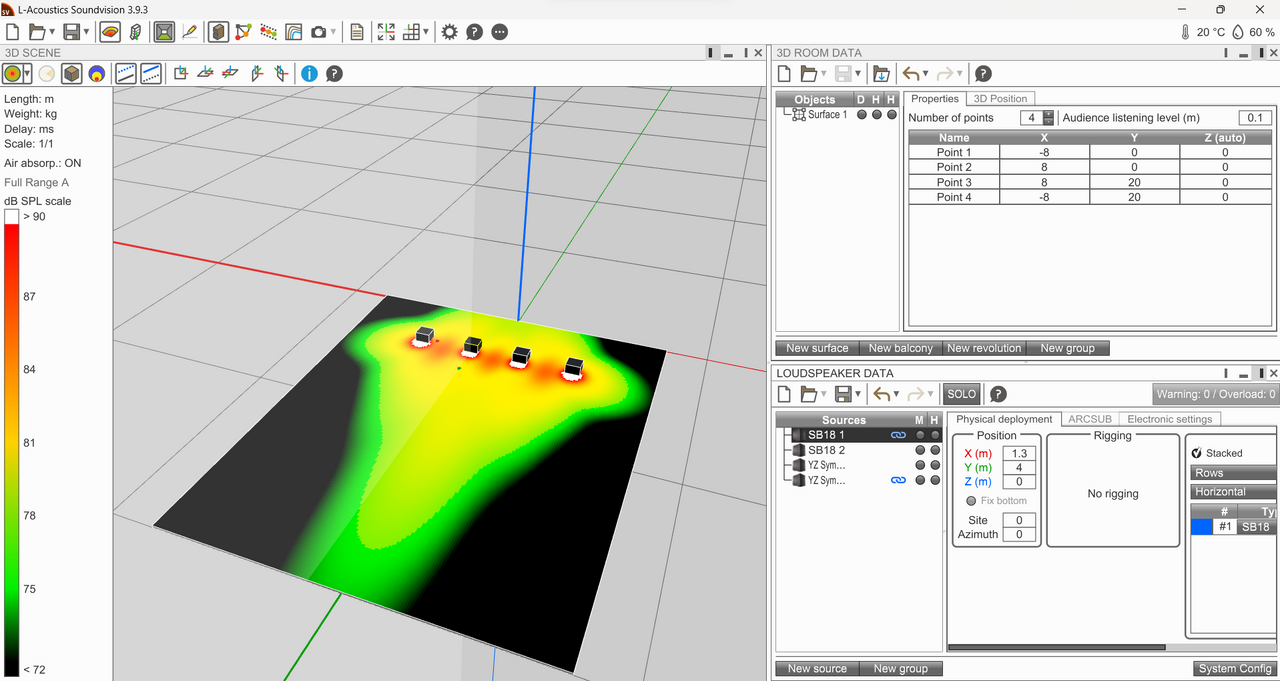1280x681 pixels.
Task: Toggle the loudspeaker box display icon
Action: pyautogui.click(x=218, y=32)
